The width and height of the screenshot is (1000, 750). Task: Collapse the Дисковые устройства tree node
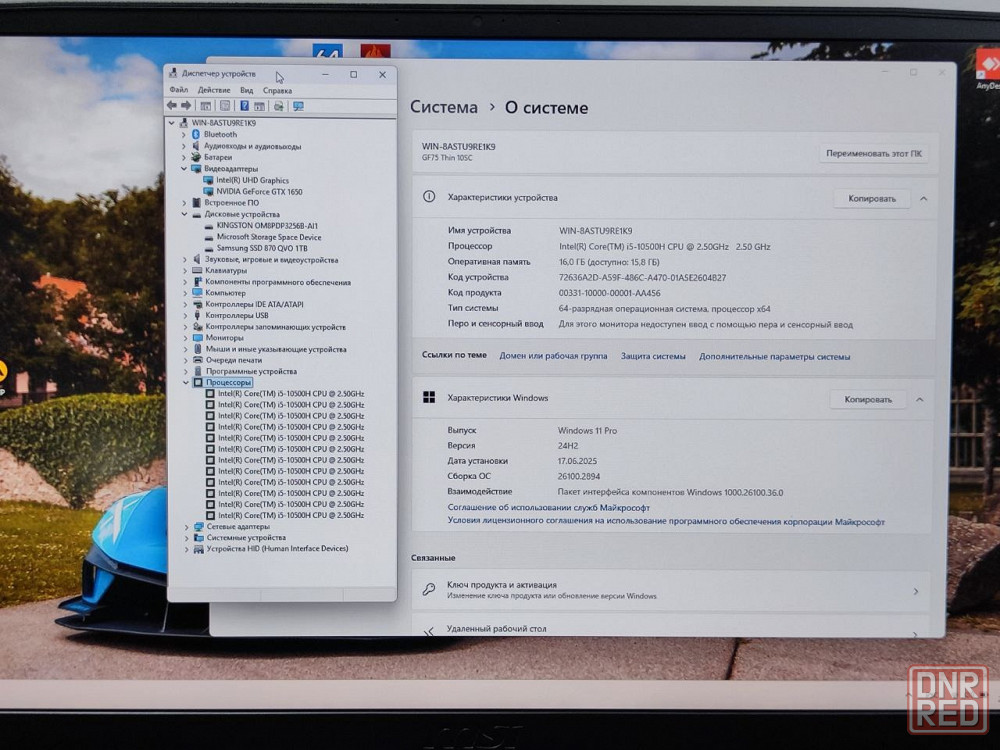click(184, 214)
